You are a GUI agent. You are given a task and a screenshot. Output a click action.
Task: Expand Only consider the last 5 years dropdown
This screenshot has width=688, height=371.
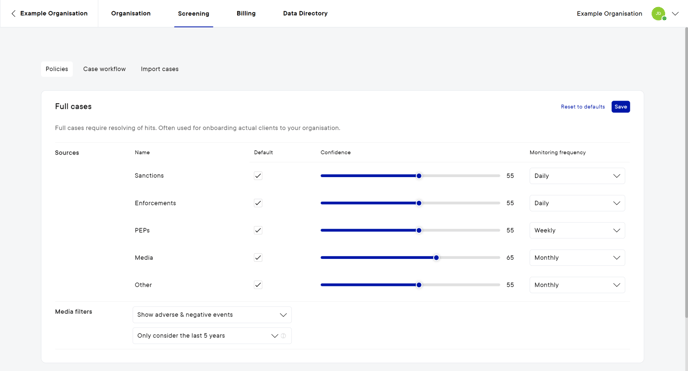coord(212,336)
